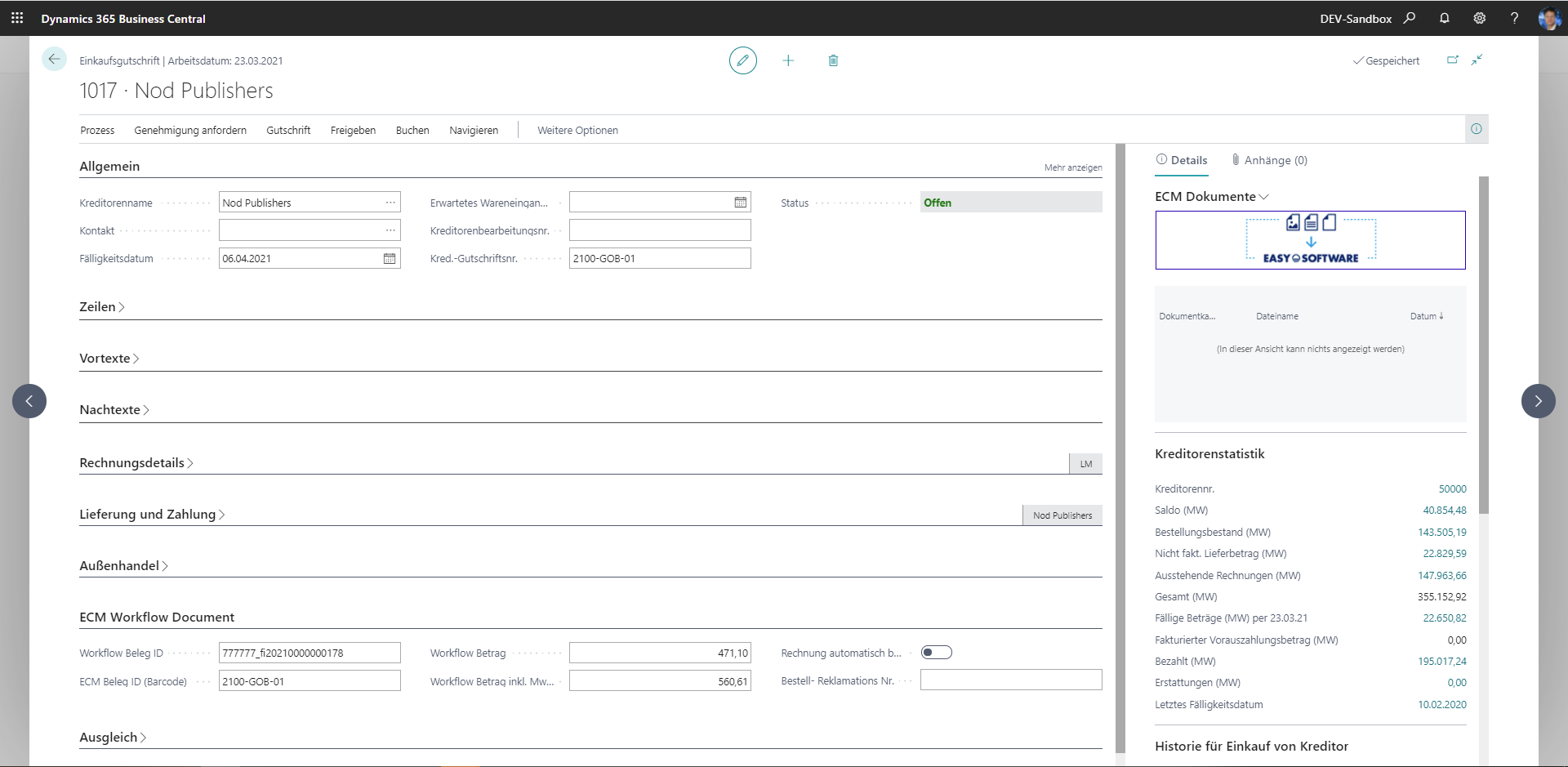Open Letztes Fälligkeitsdatum 10.02.2020 link
Screen dimensions: 1568x767
[1442, 705]
